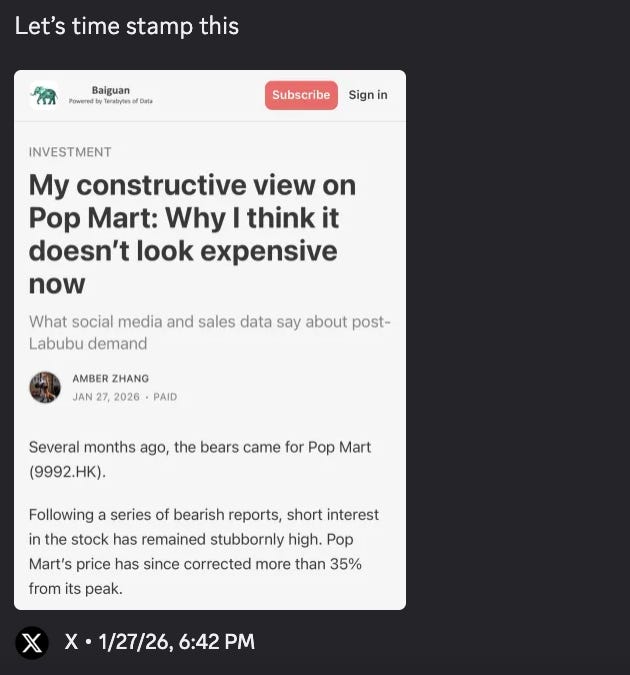This screenshot has height=675, width=630.
Task: Open the Baiguan publication name
Action: 111,90
